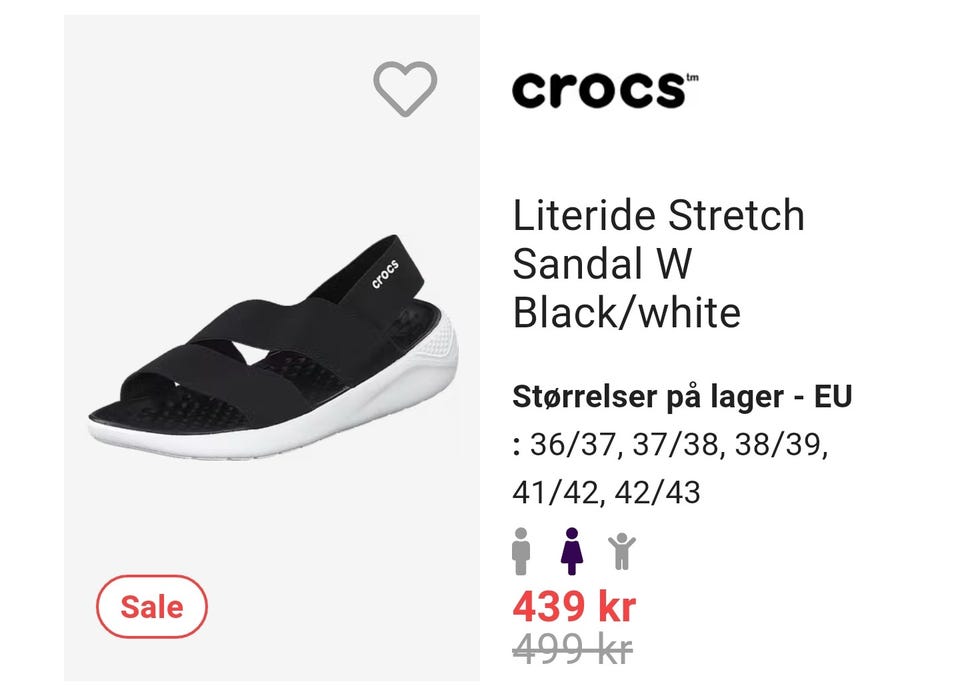This screenshot has width=960, height=694.
Task: Click the Black/white color name text
Action: (626, 313)
